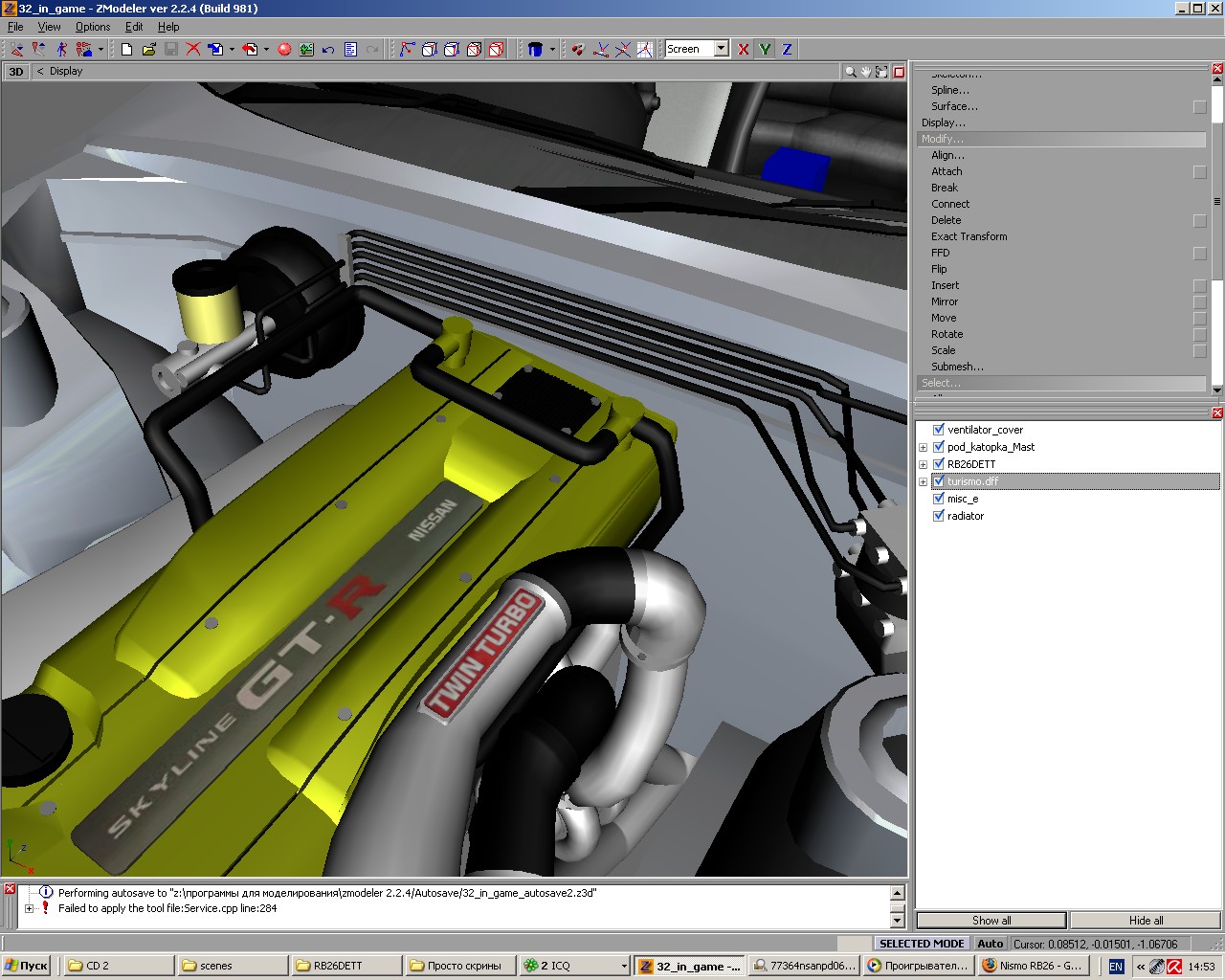Viewport: 1225px width, 980px height.
Task: Select the second cube level icon
Action: pyautogui.click(x=452, y=49)
